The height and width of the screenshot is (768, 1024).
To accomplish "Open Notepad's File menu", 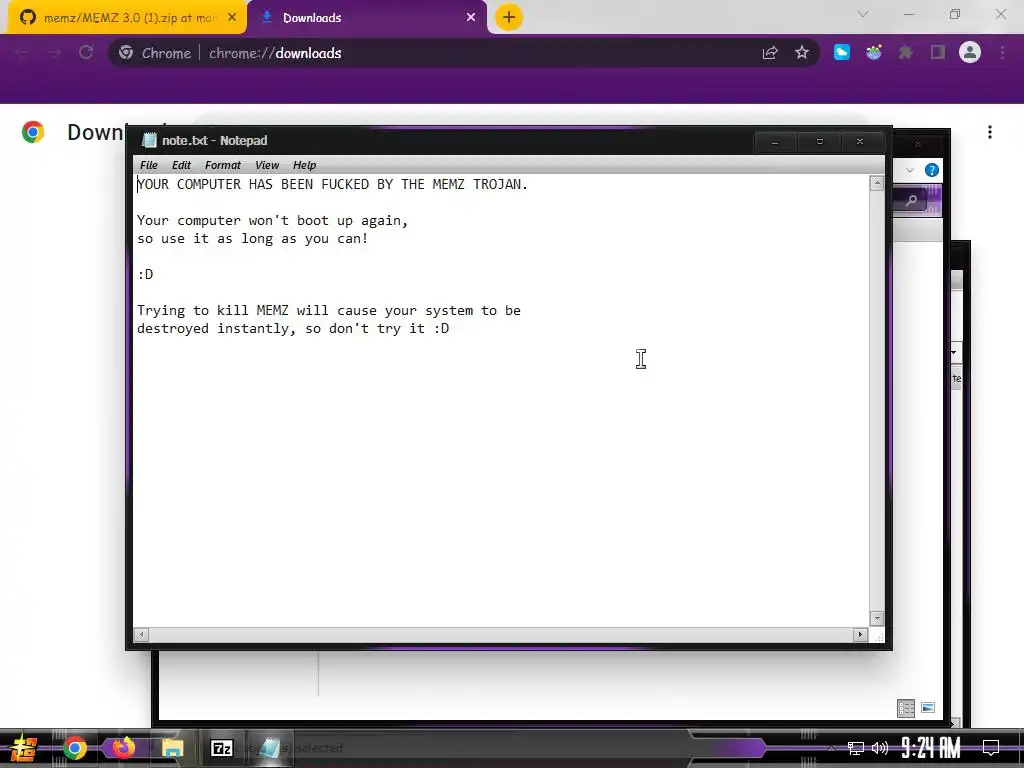I will (149, 165).
